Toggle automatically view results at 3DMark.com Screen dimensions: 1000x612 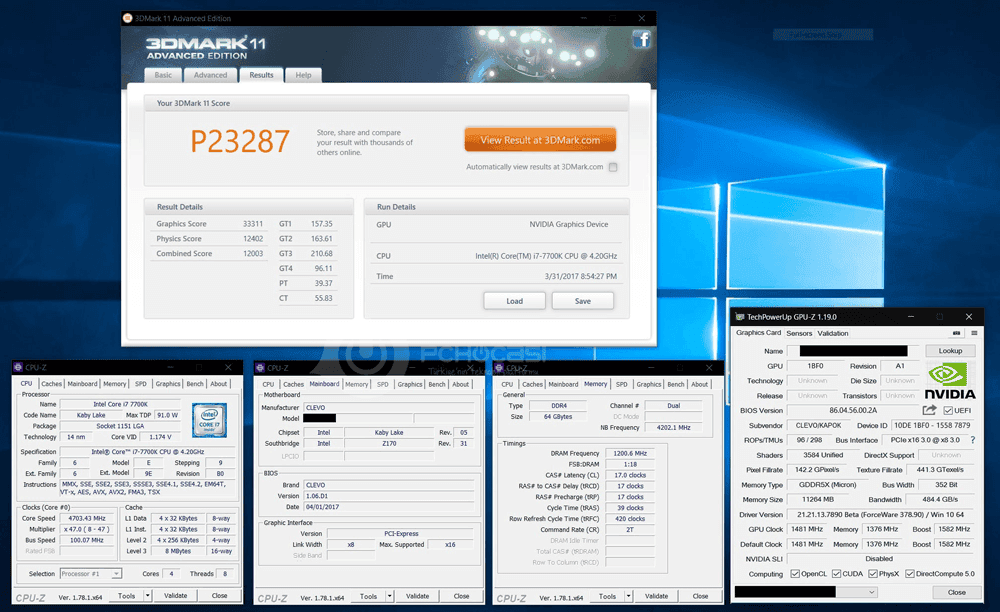click(613, 168)
